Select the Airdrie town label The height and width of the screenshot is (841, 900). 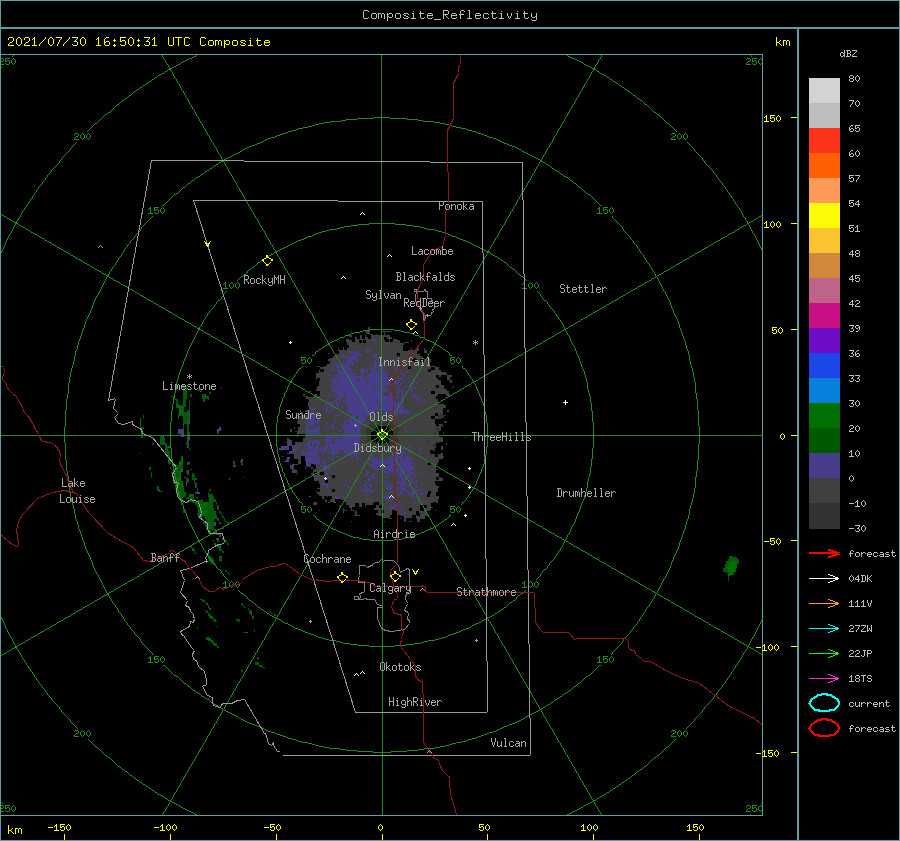coord(394,534)
